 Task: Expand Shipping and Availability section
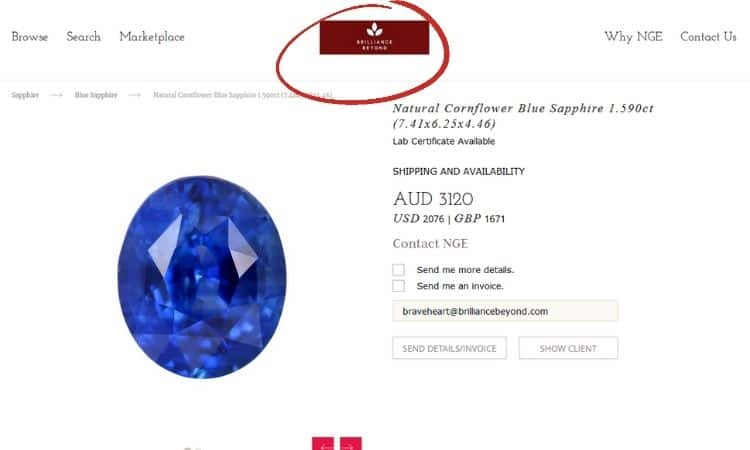(459, 171)
